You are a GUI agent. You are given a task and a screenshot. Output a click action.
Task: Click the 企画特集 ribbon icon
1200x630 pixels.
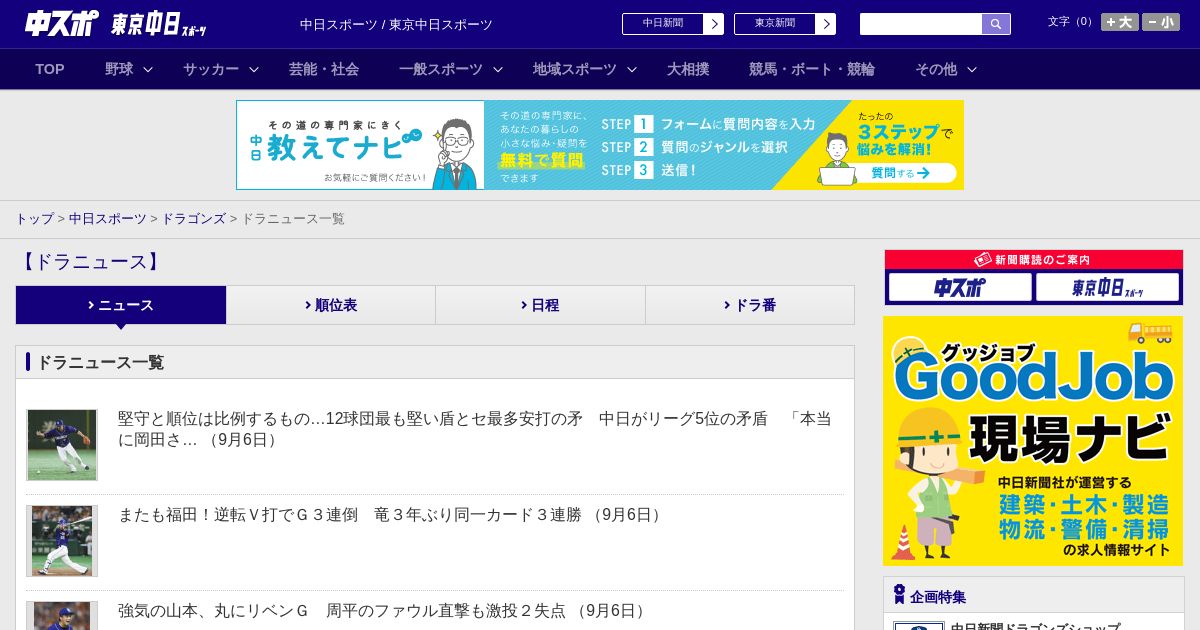click(x=899, y=595)
